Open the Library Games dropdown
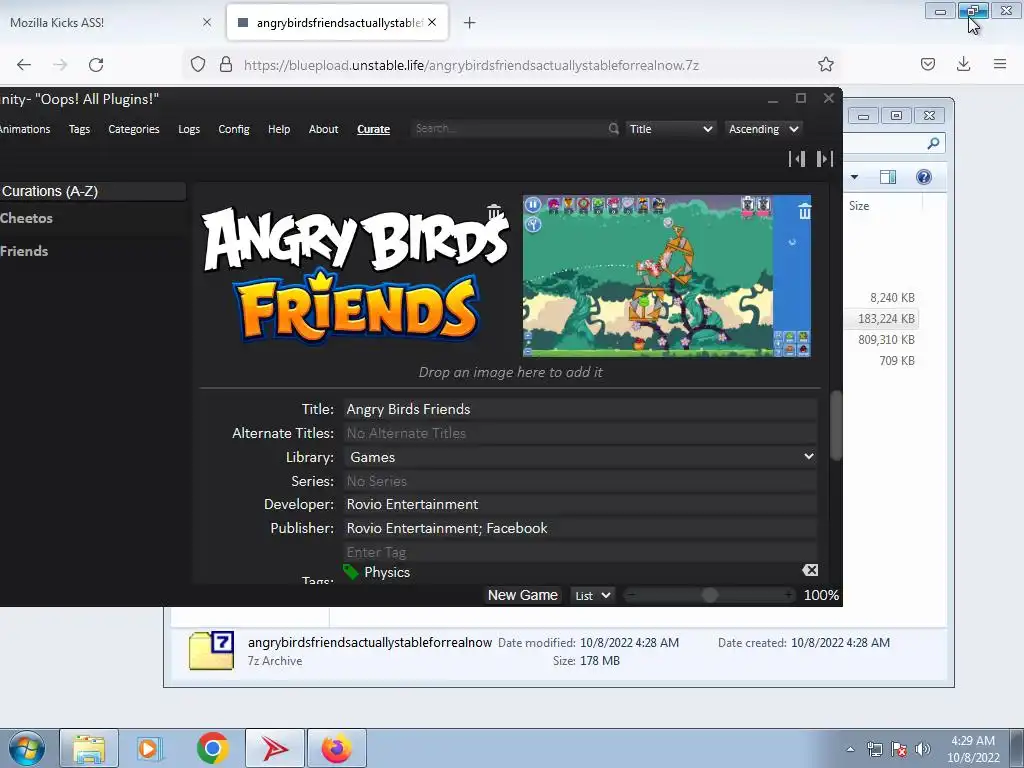Viewport: 1024px width, 768px height. pyautogui.click(x=581, y=457)
